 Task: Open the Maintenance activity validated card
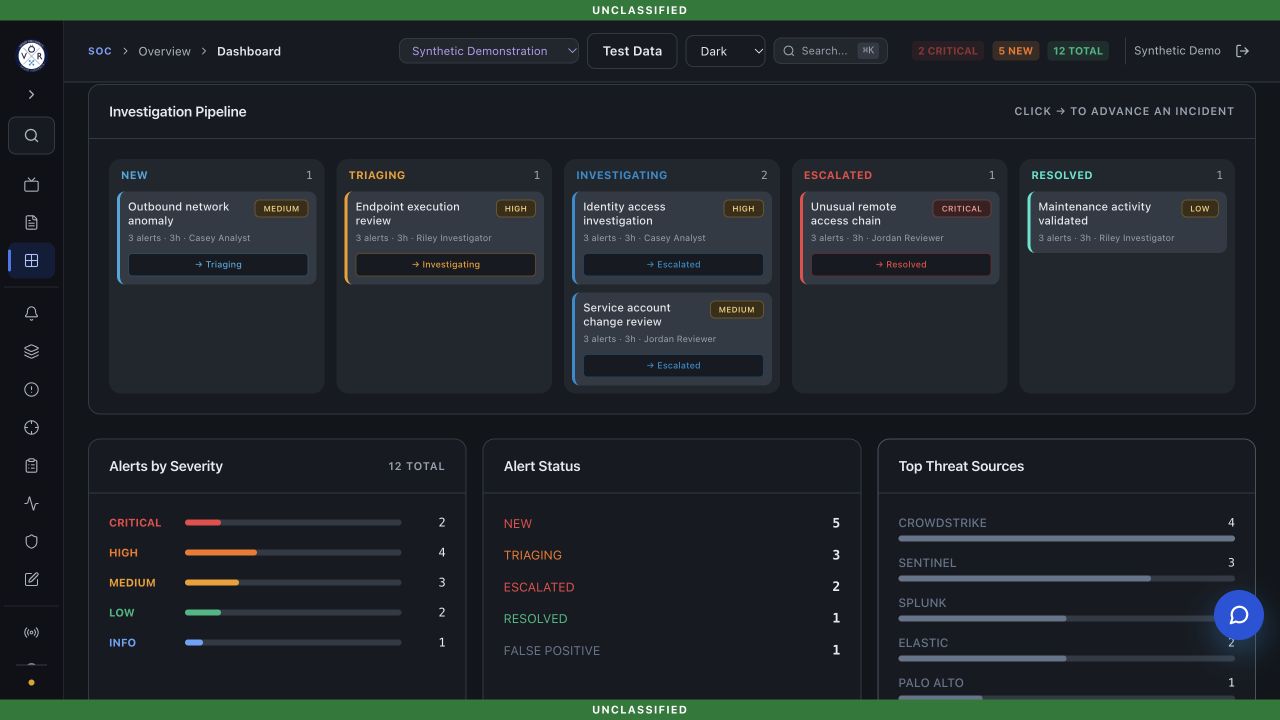(1127, 222)
